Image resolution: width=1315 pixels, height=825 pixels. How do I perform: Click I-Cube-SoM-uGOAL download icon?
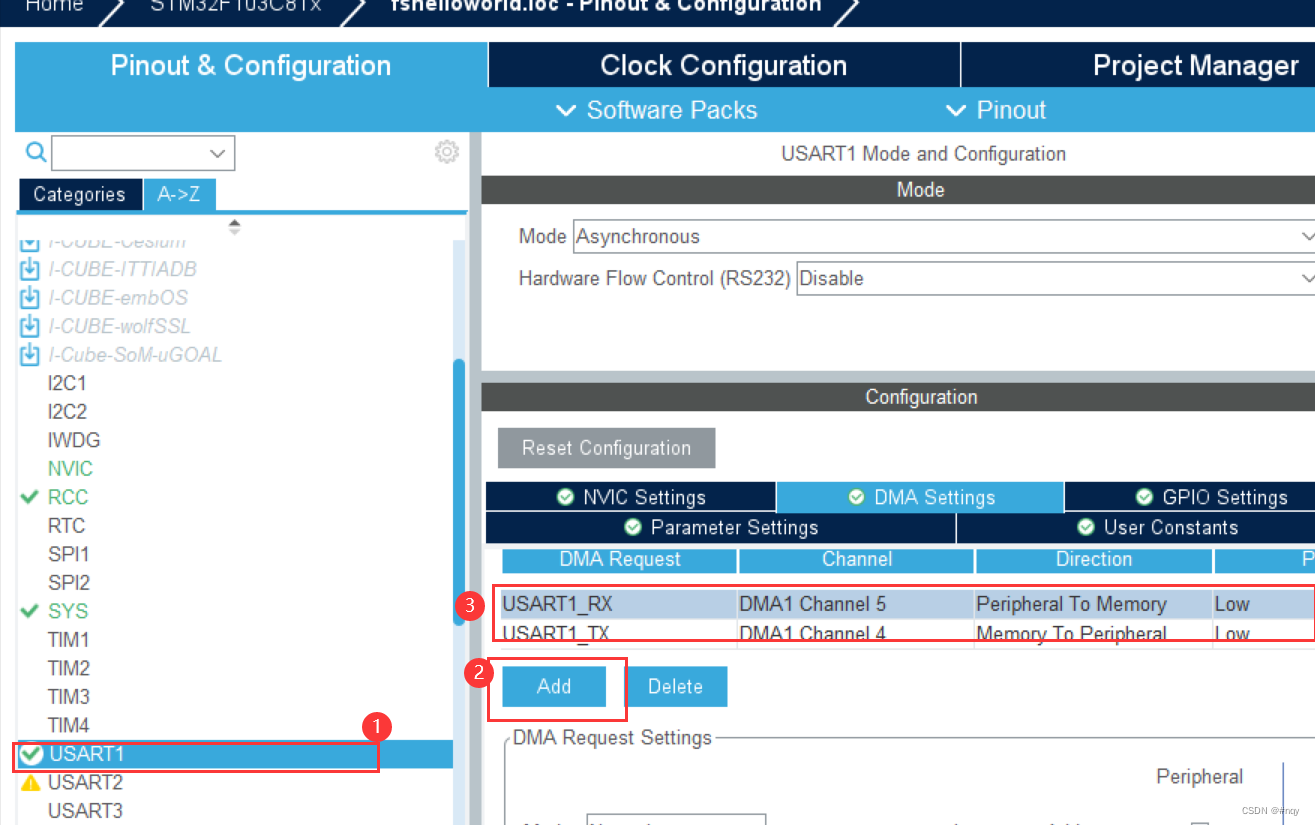[31, 355]
